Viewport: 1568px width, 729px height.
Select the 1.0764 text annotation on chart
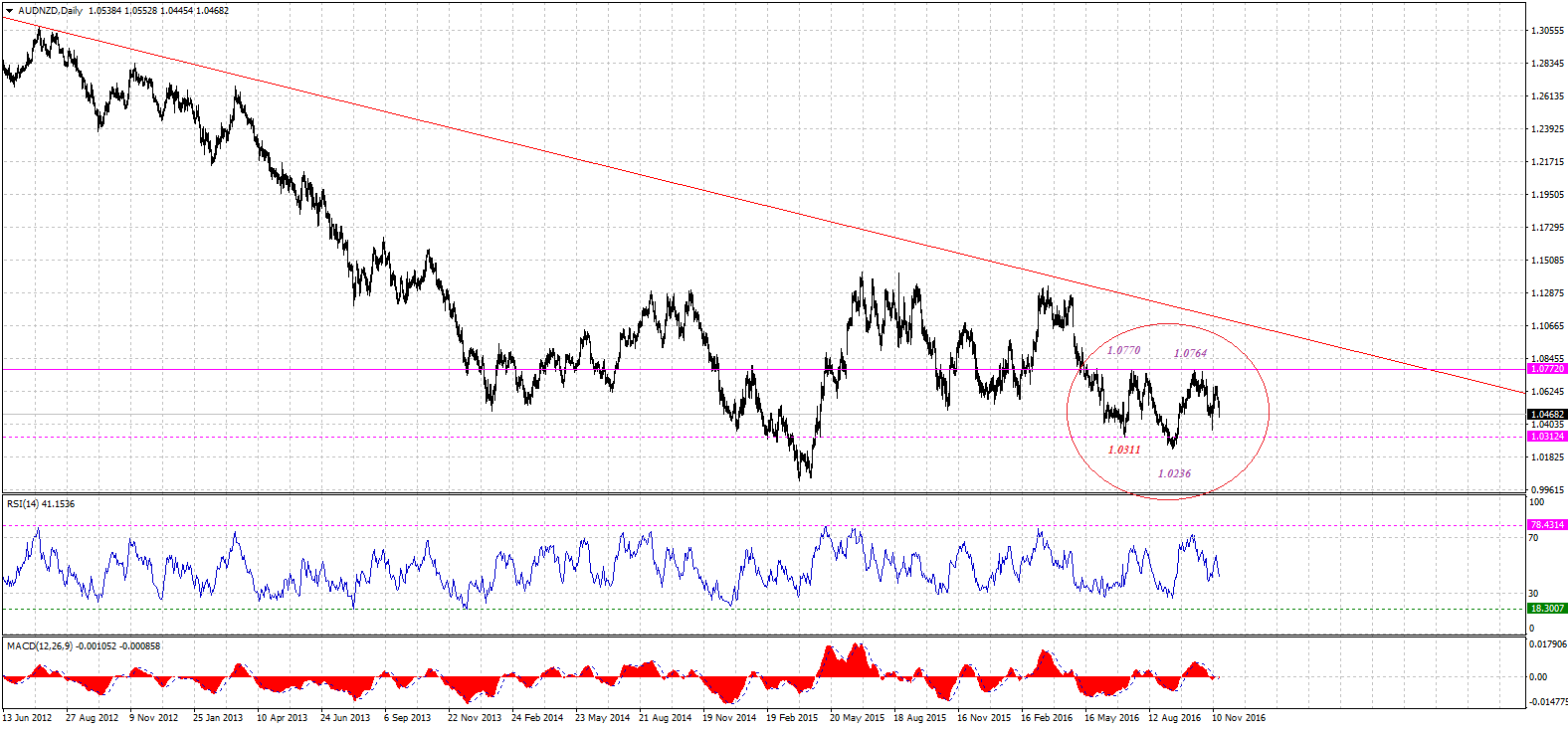[1190, 353]
